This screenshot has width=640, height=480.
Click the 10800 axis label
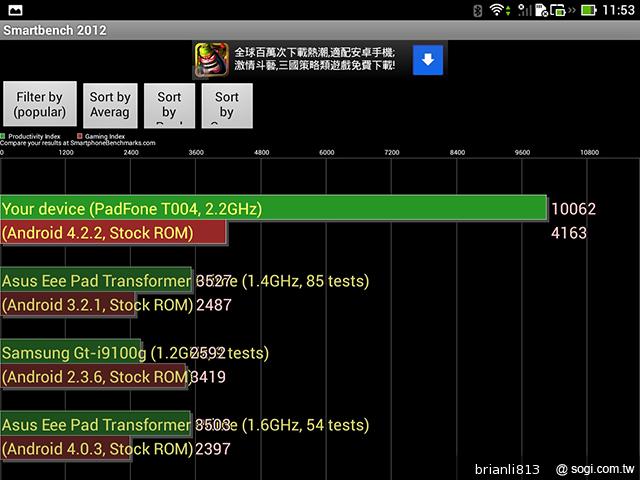[x=589, y=152]
